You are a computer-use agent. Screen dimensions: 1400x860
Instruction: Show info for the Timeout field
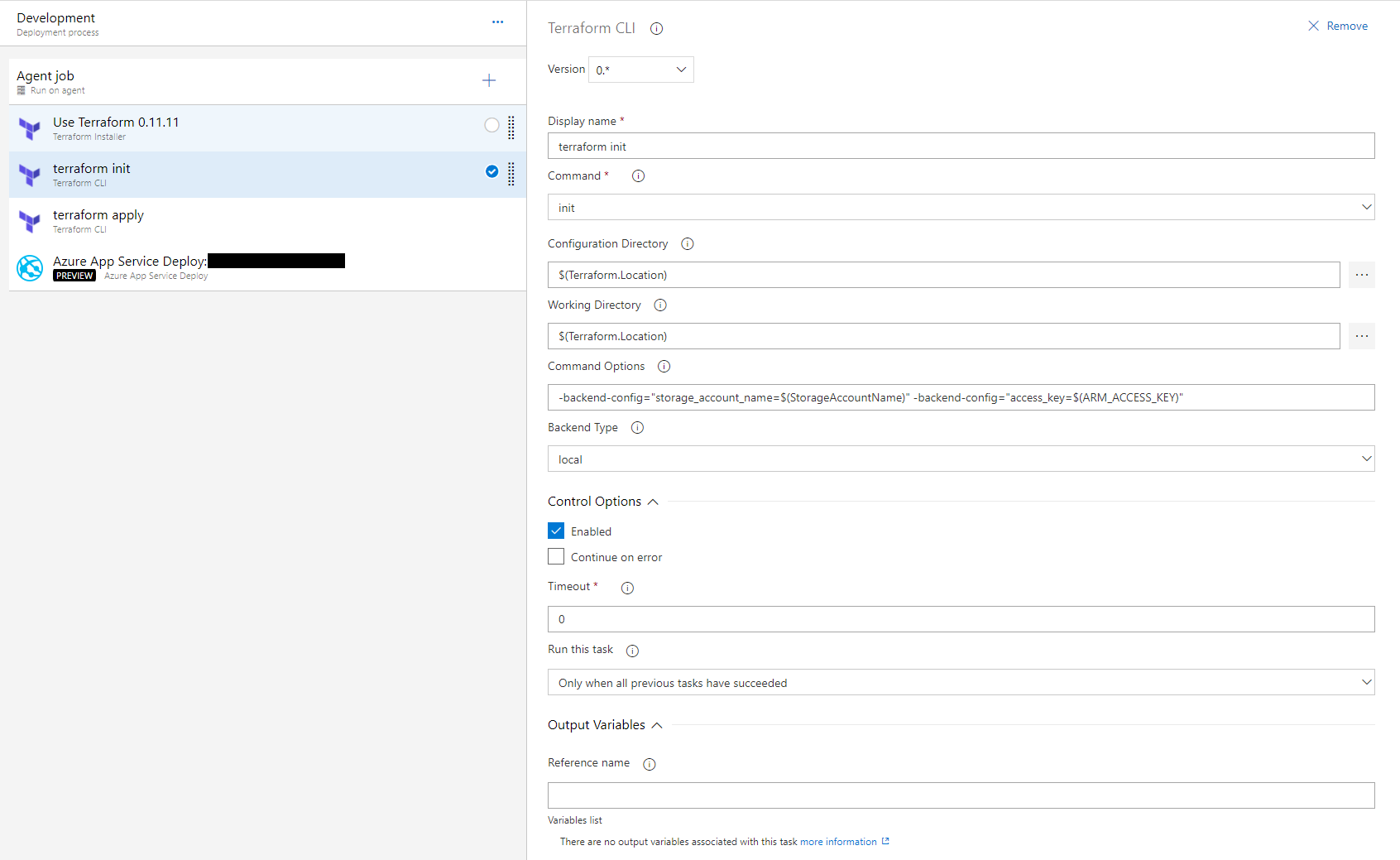627,588
